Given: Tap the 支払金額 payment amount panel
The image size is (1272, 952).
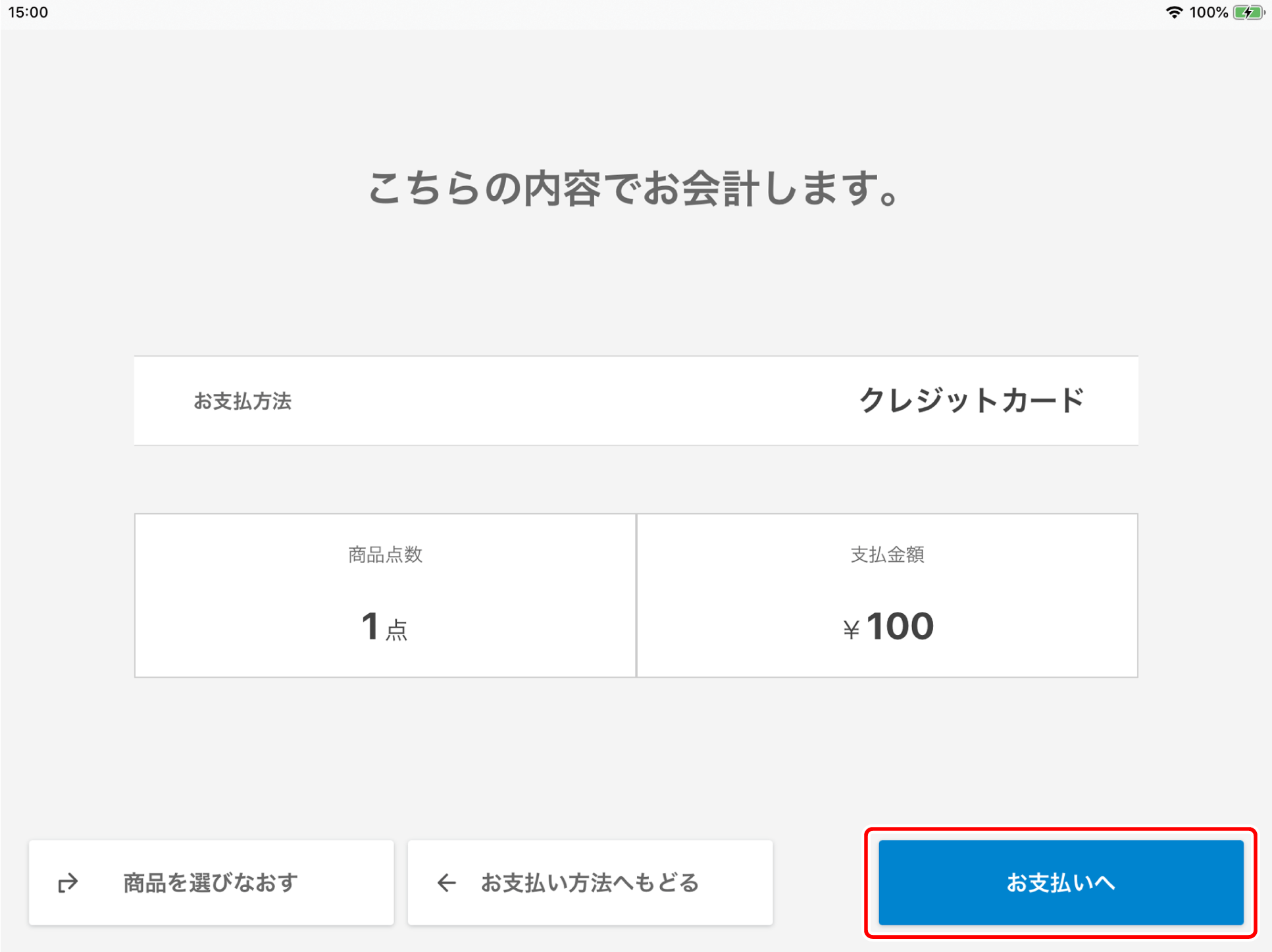Looking at the screenshot, I should [x=887, y=595].
